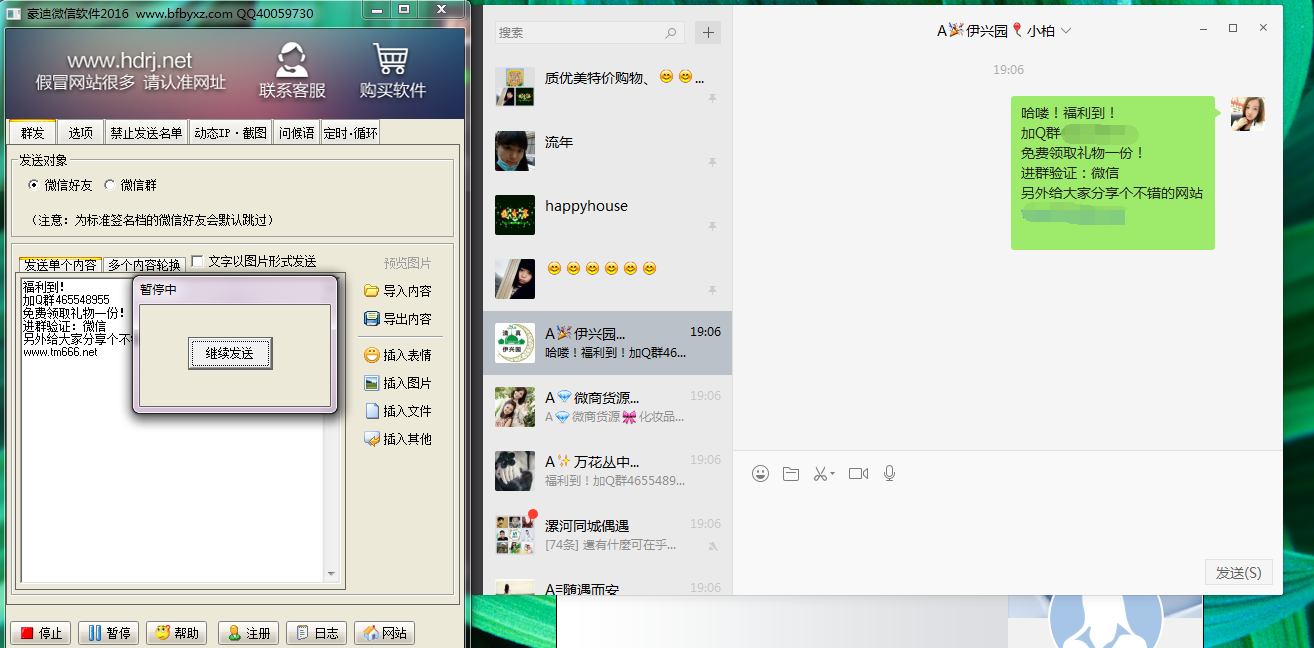Click the folder icon to send a file
The height and width of the screenshot is (648, 1314).
791,473
